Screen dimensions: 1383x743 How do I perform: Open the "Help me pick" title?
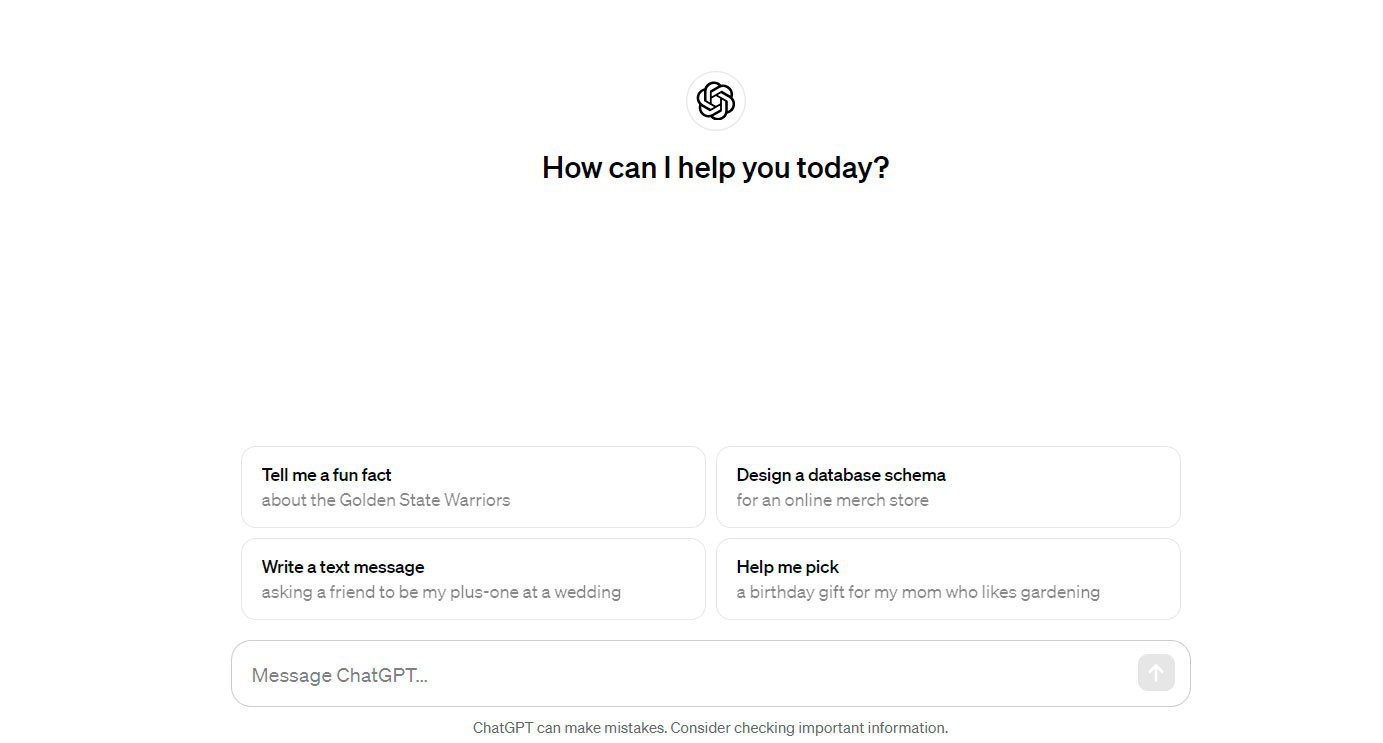[787, 567]
